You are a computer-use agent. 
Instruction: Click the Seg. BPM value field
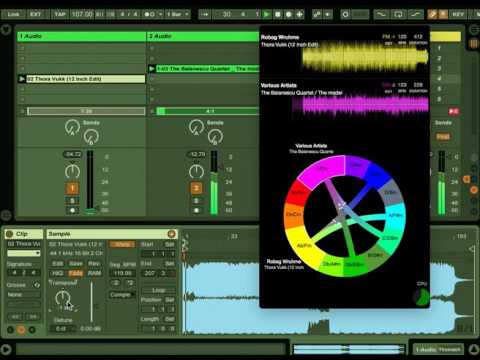click(122, 273)
